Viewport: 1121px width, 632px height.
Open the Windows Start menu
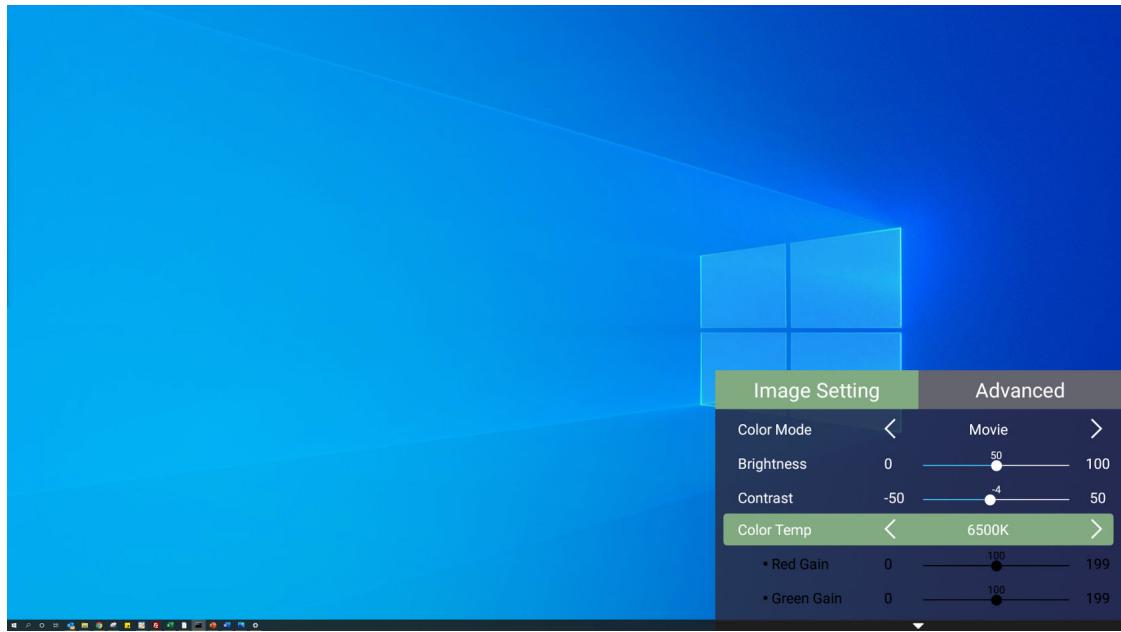tap(14, 626)
